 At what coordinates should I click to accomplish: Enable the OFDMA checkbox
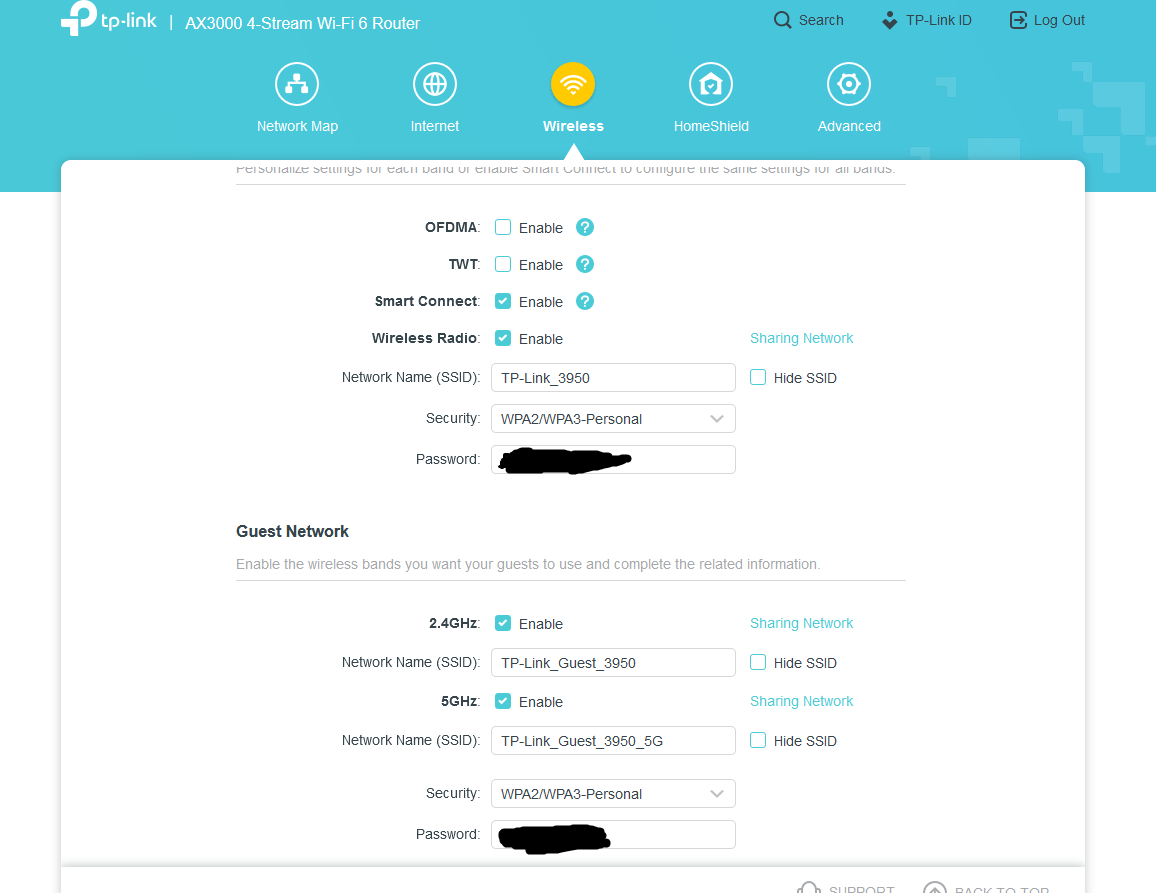(x=503, y=227)
